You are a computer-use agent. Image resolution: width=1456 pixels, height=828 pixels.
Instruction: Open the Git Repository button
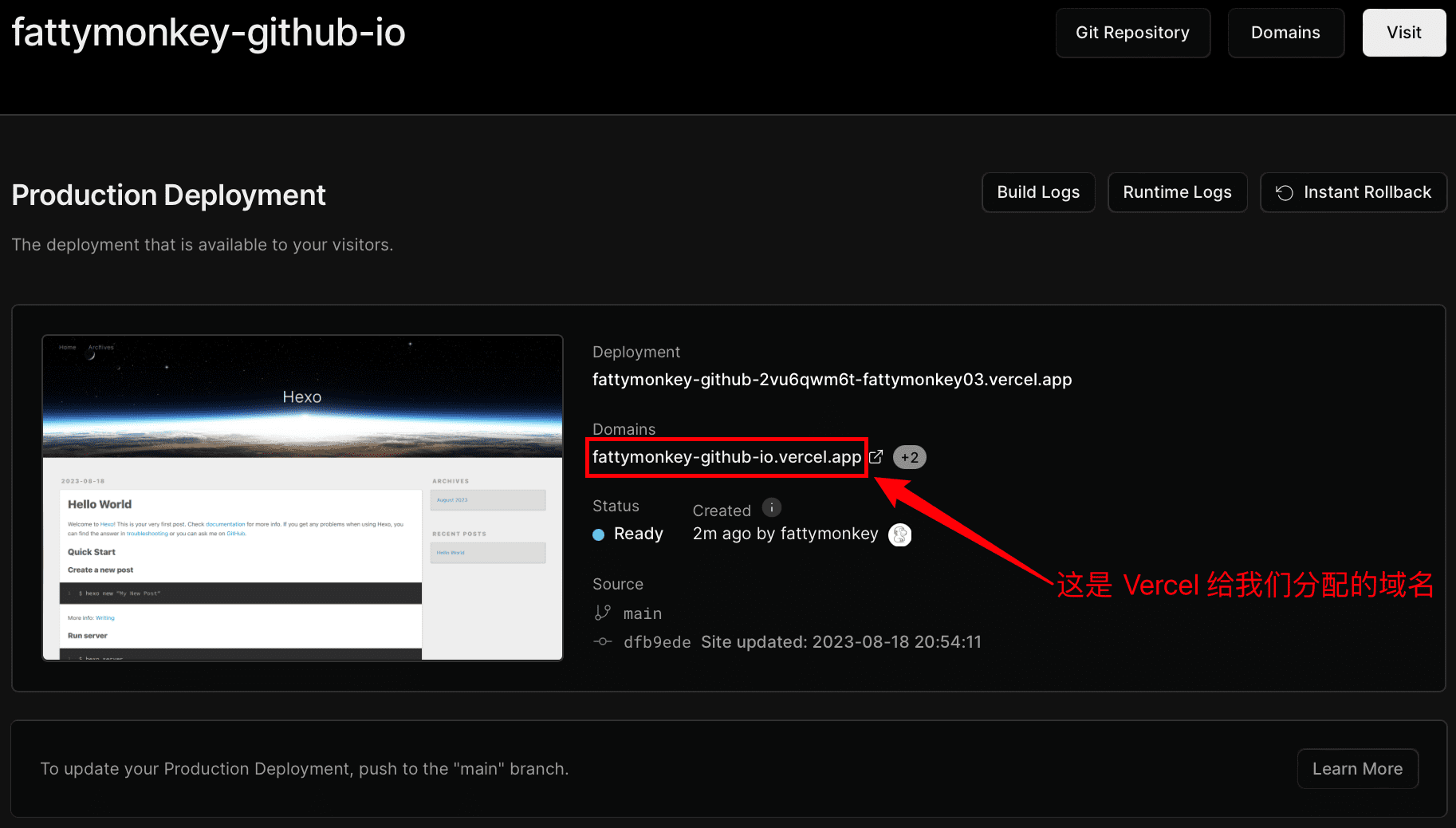point(1133,33)
